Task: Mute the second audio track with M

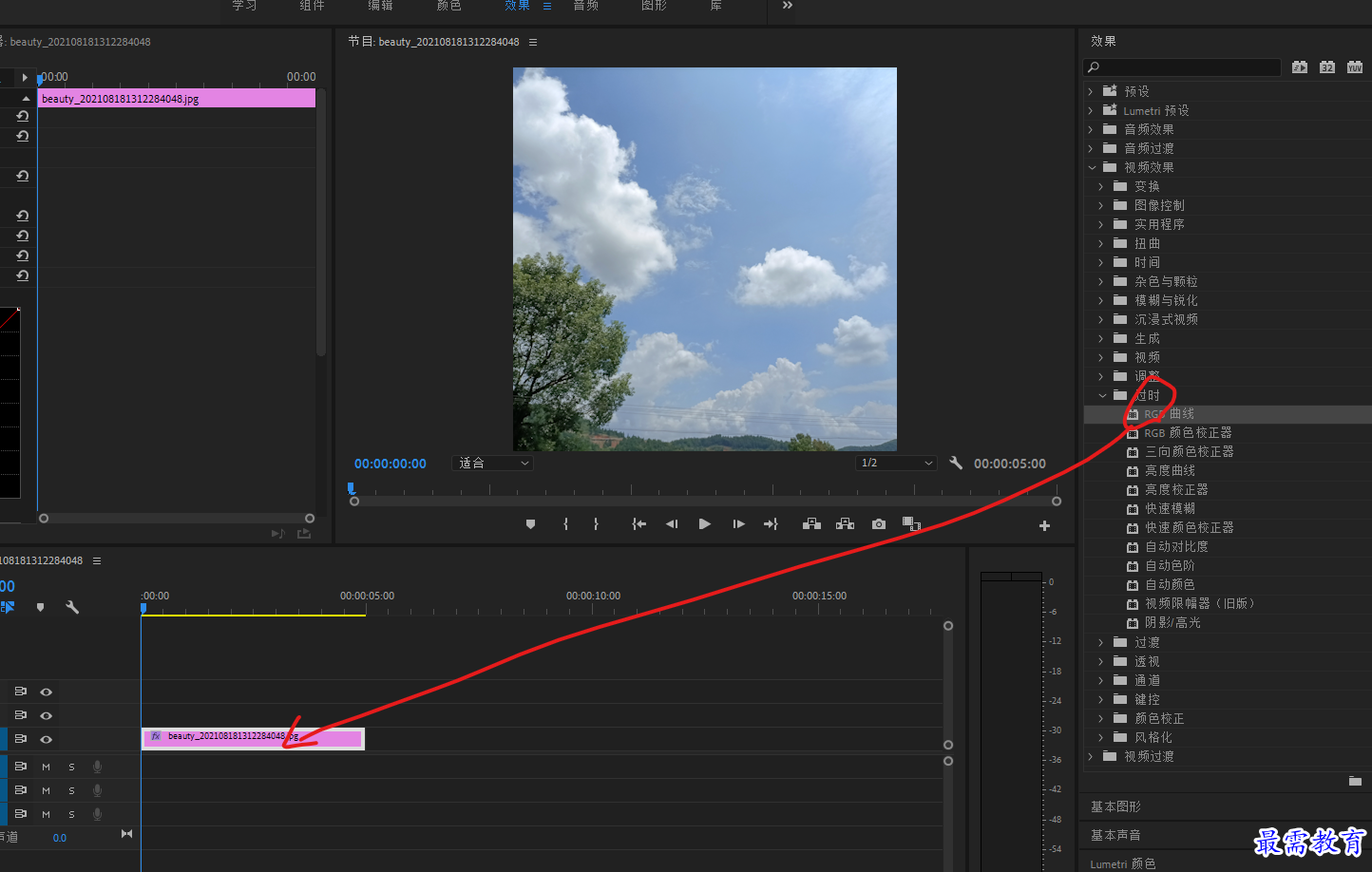Action: click(46, 790)
